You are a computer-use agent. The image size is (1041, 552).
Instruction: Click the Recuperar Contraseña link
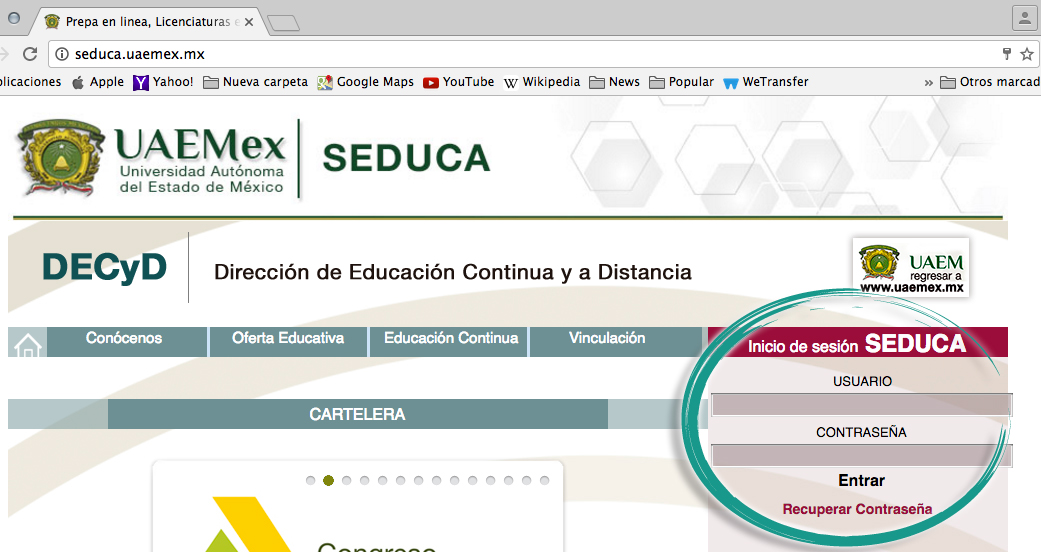click(x=857, y=509)
